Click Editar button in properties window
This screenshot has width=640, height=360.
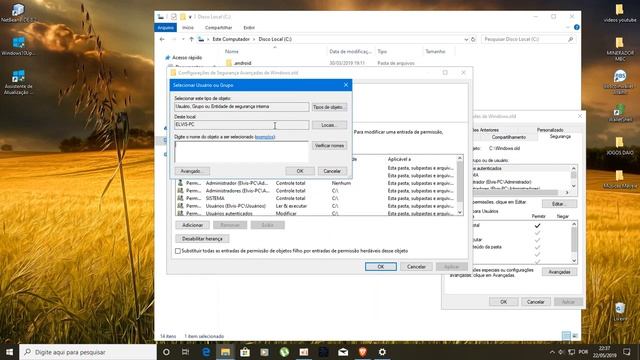[x=559, y=204]
